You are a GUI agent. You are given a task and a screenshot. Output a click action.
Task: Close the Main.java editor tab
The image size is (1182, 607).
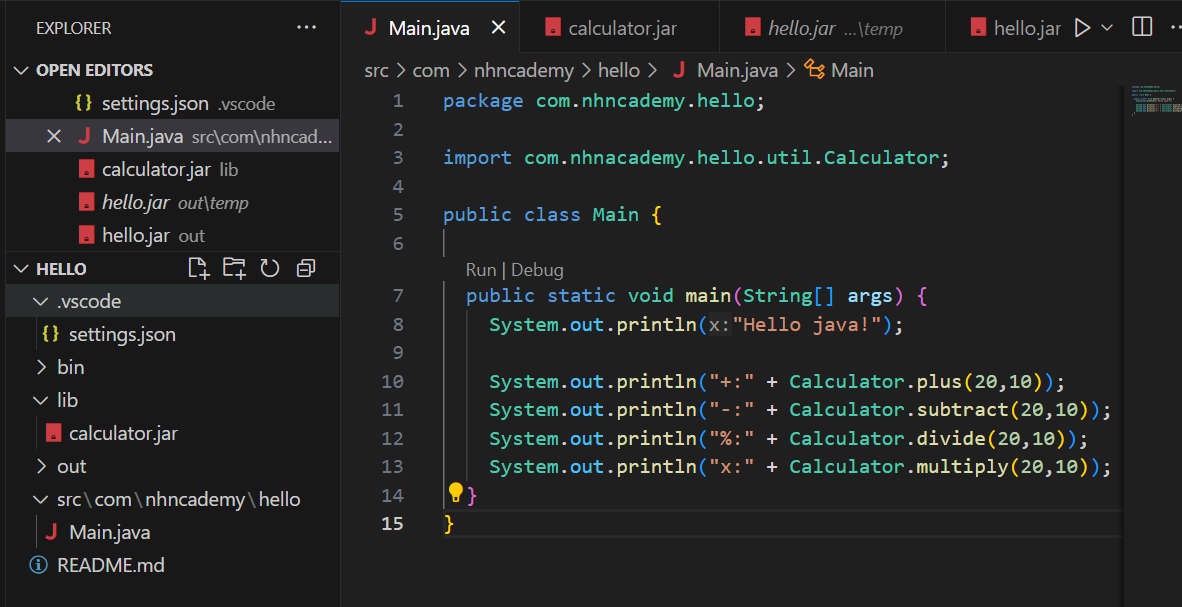pos(498,29)
